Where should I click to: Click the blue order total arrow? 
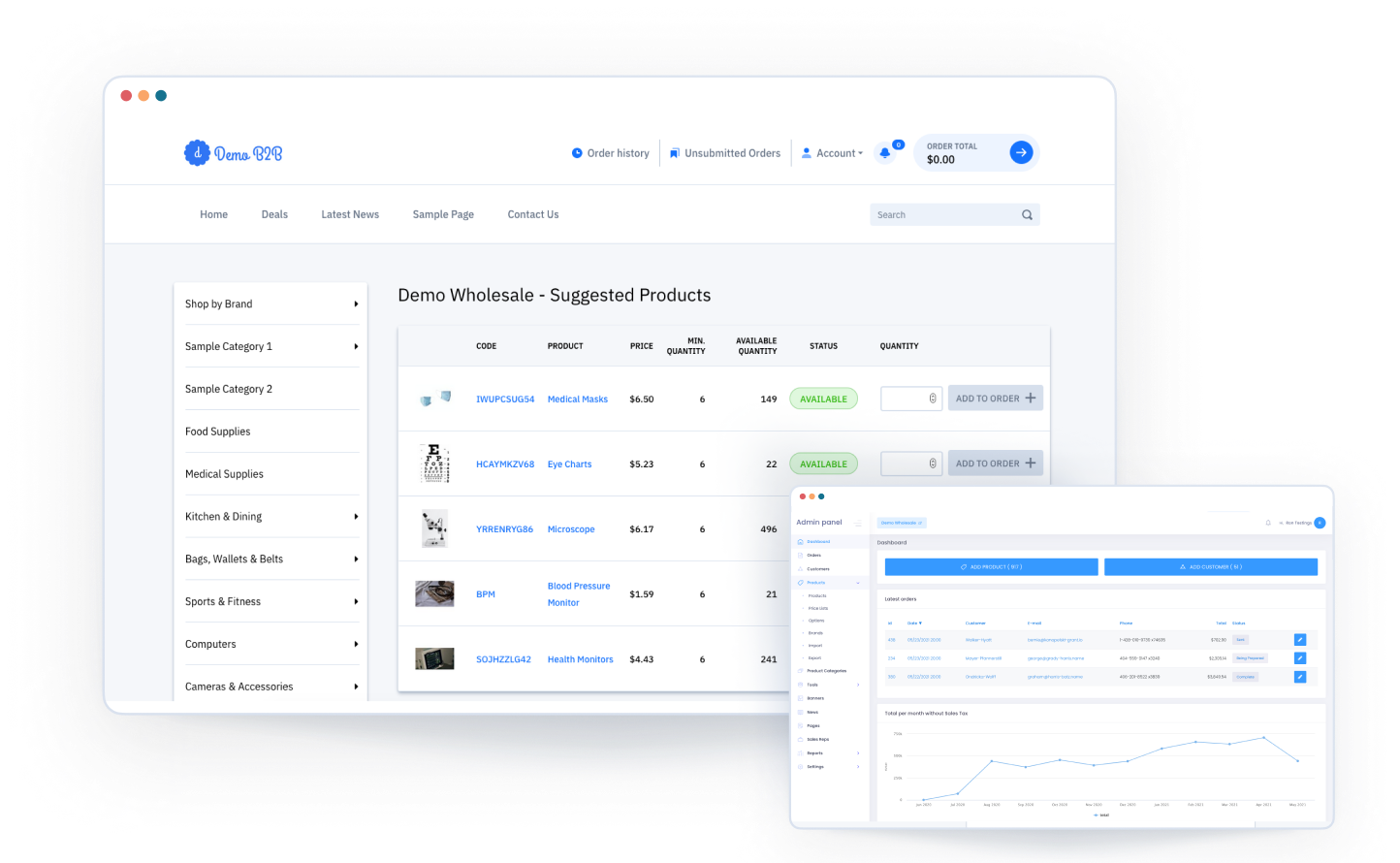tap(1021, 152)
